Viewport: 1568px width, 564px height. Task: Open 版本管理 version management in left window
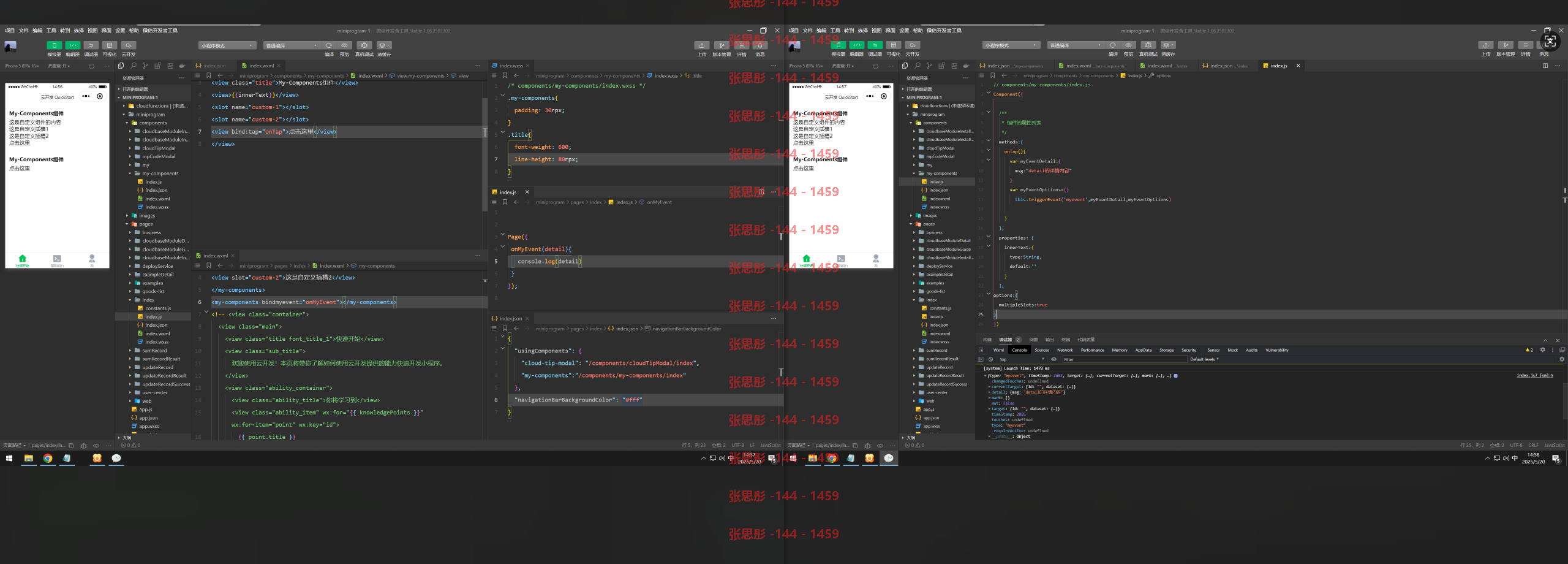tap(722, 45)
